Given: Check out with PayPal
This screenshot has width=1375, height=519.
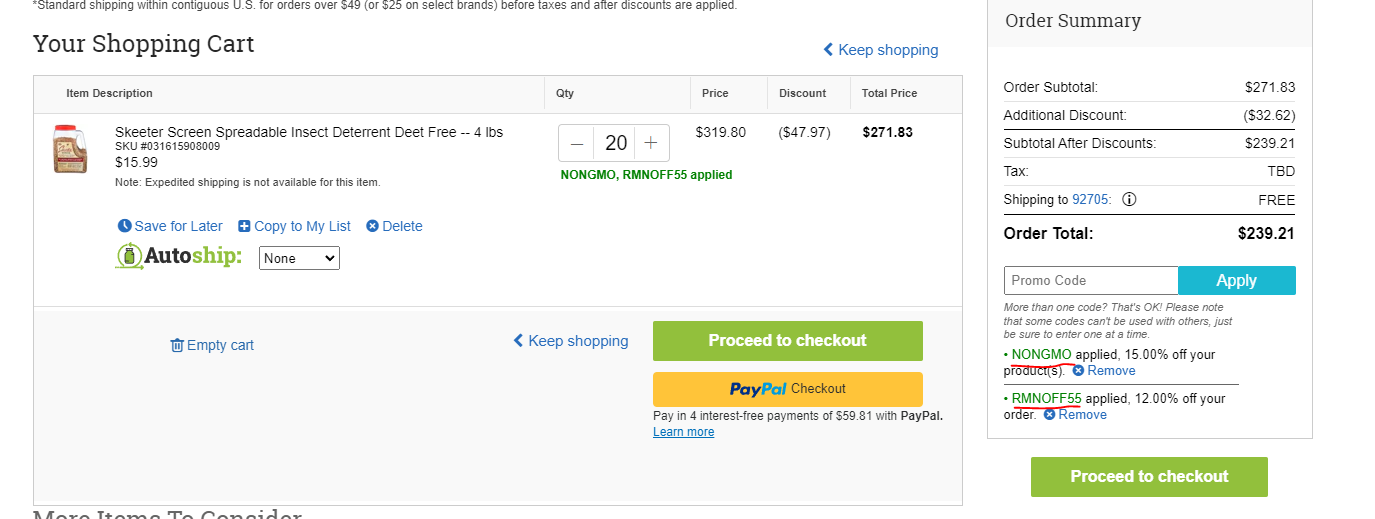Looking at the screenshot, I should [x=788, y=389].
